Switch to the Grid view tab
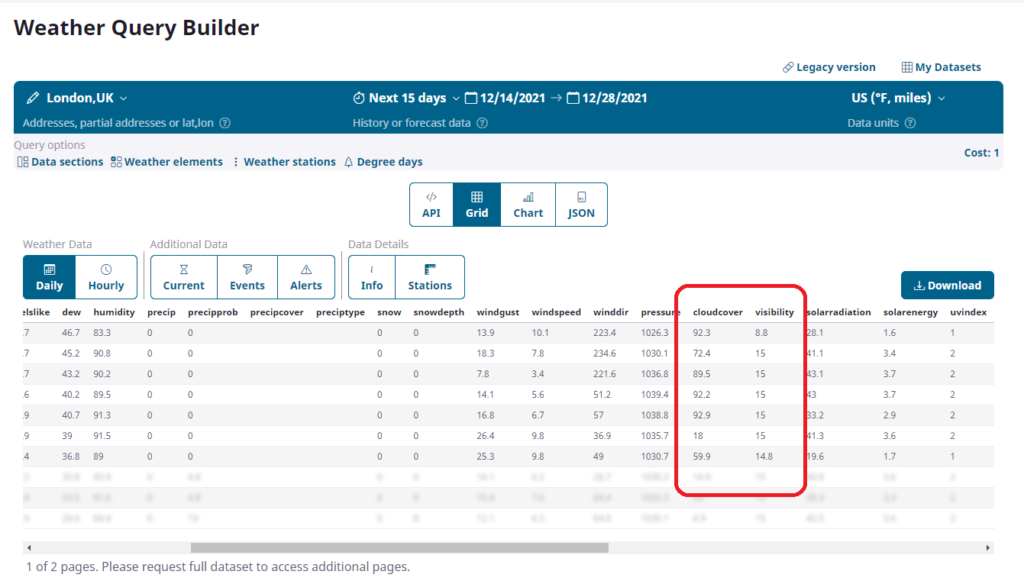The image size is (1024, 581). click(477, 205)
